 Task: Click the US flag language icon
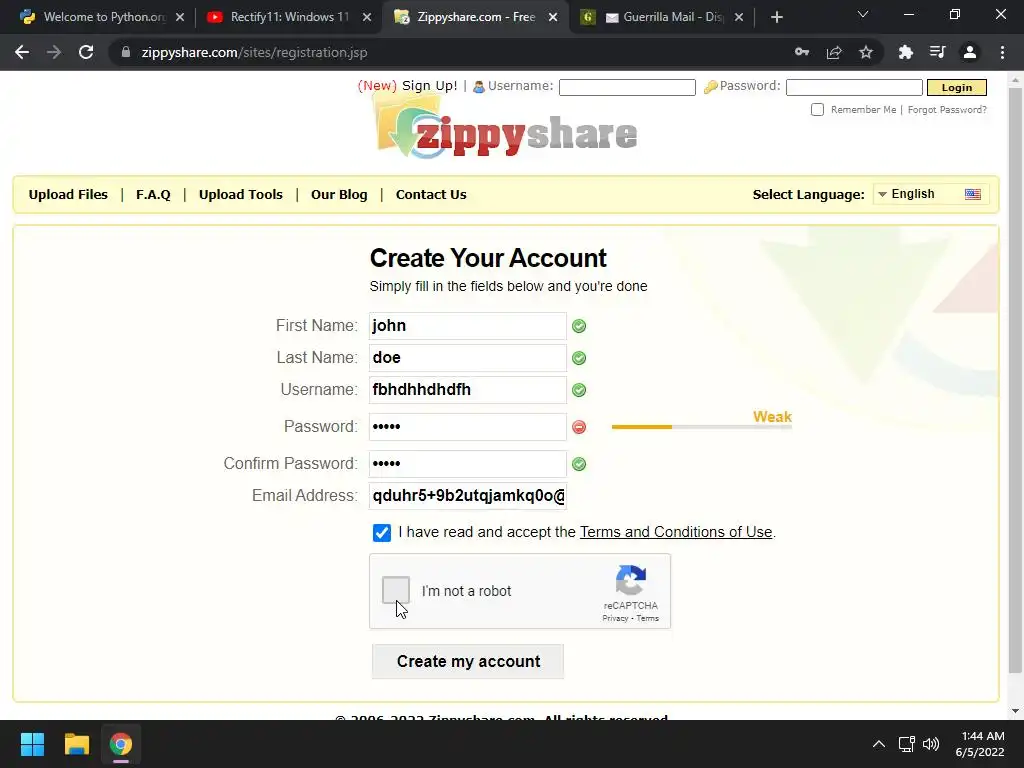click(x=973, y=194)
